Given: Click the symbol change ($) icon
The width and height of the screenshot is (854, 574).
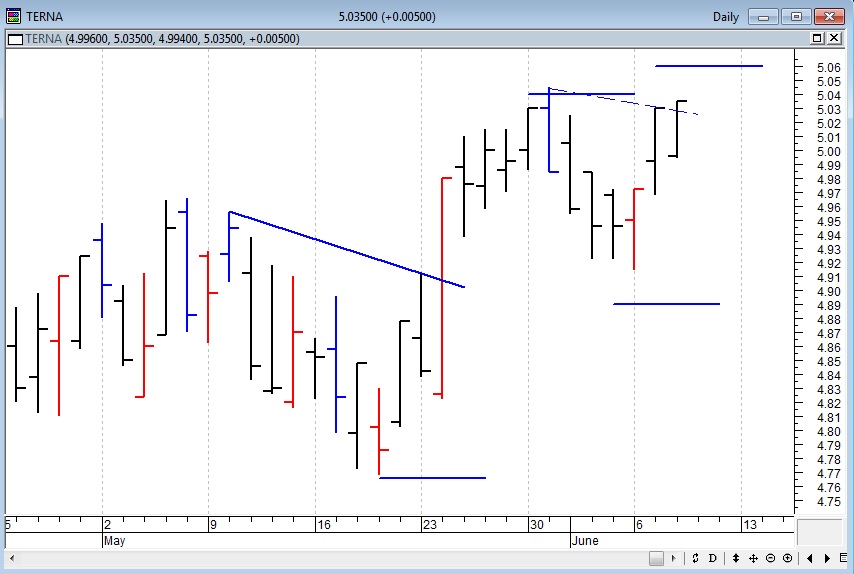Looking at the screenshot, I should 695,558.
